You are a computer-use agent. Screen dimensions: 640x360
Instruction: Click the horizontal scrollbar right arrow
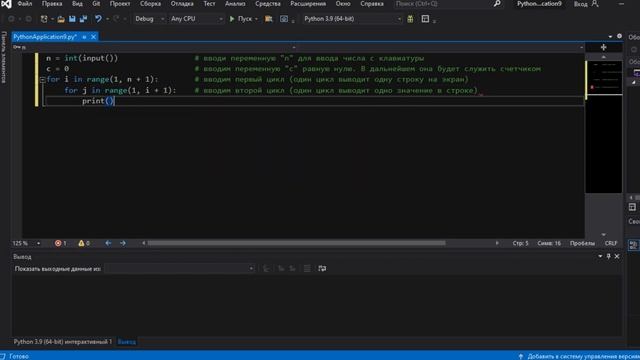point(497,243)
